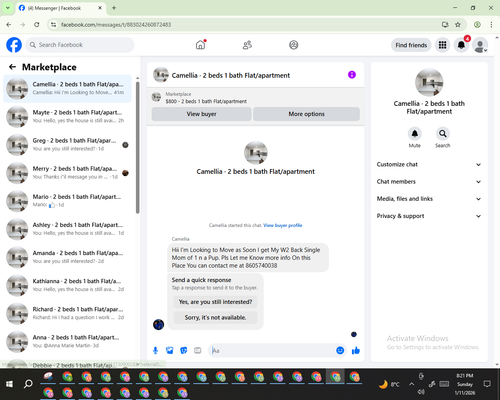Viewport: 500px width, 400px height.
Task: Go back from Marketplace with the arrow
Action: [12, 67]
